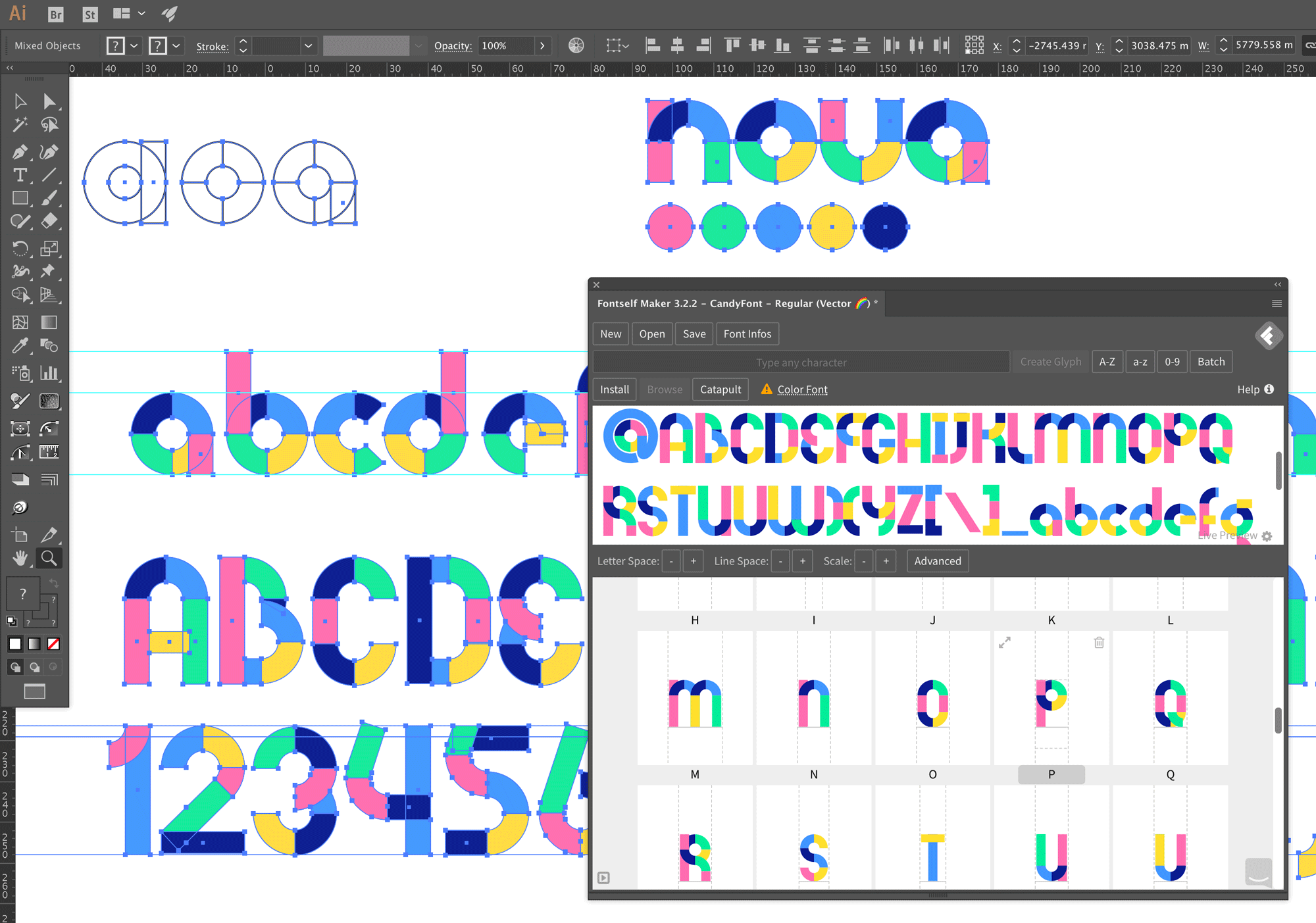Open the stroke weight dropdown
This screenshot has height=923, width=1316.
click(x=308, y=45)
